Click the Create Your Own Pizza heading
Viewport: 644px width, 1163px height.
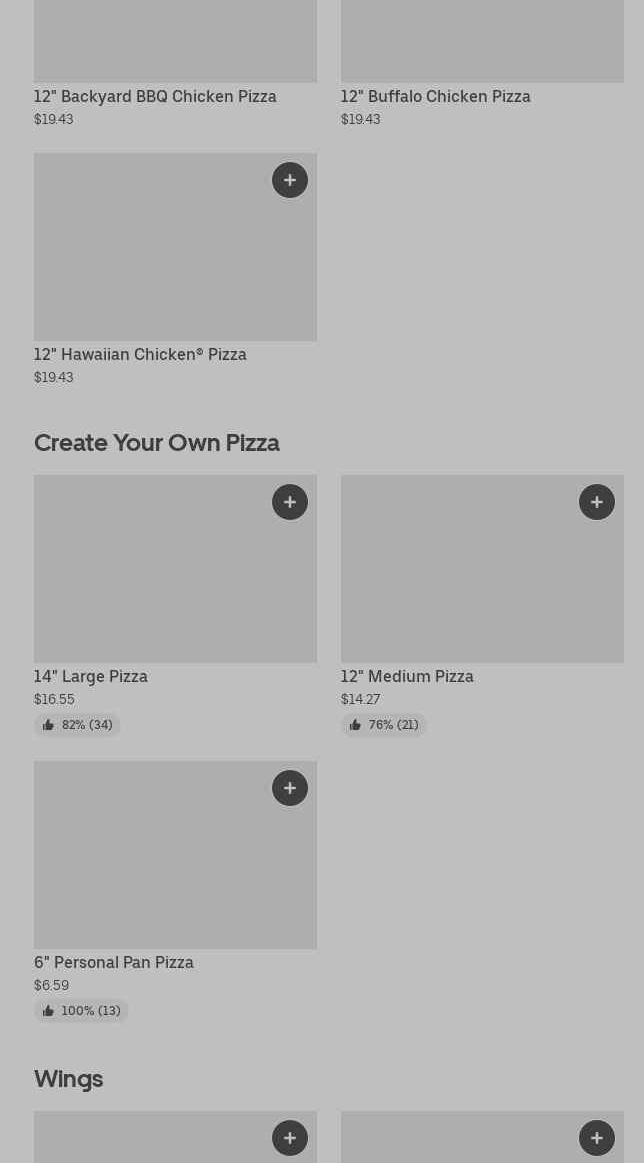(x=157, y=442)
